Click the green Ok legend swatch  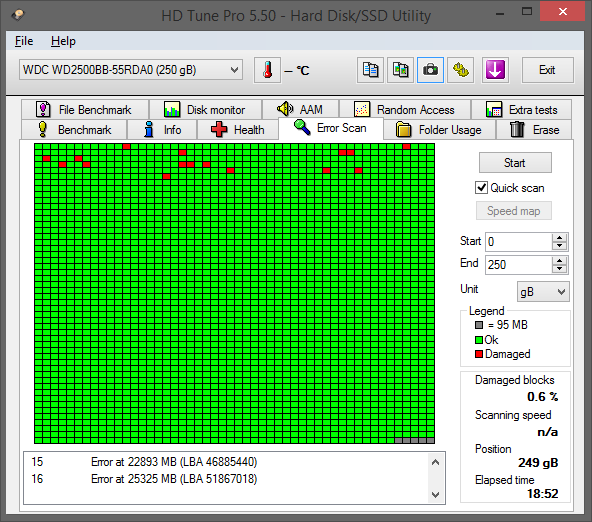tap(479, 340)
